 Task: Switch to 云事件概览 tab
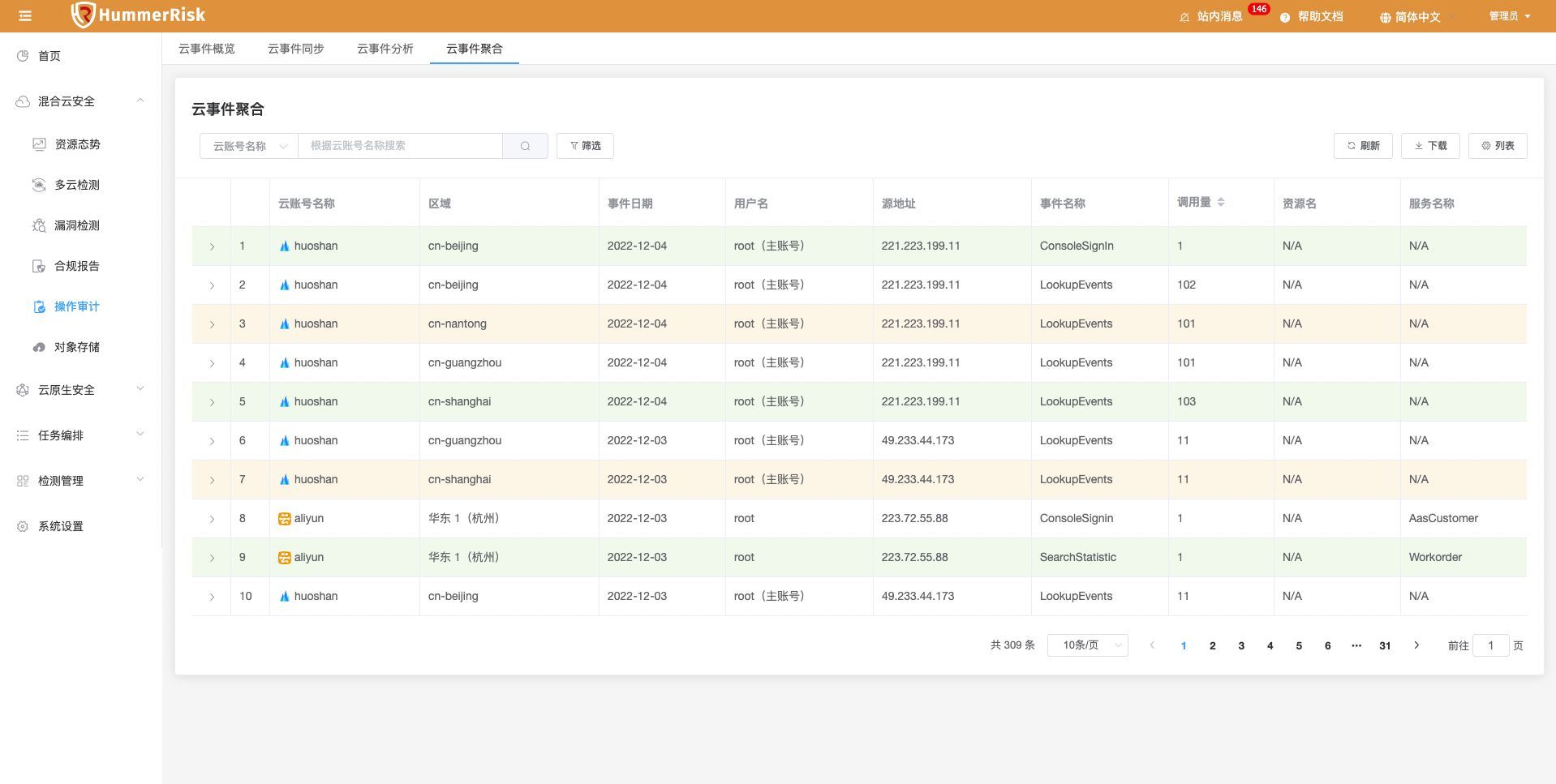[207, 49]
